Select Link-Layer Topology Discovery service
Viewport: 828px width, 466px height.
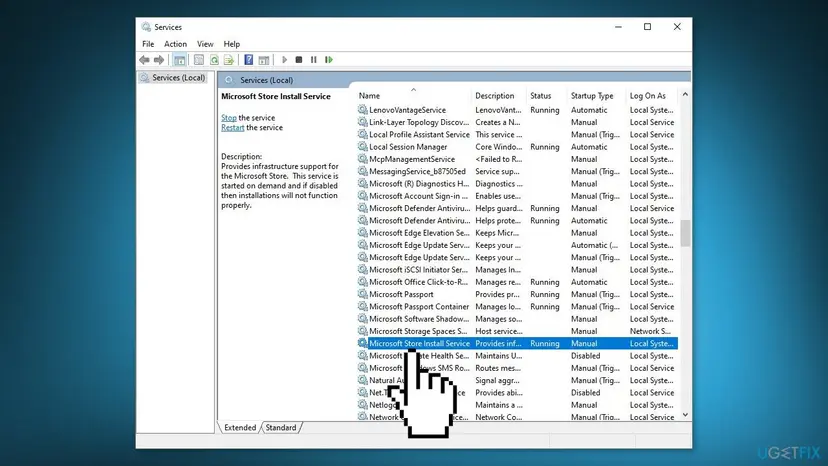(518, 122)
